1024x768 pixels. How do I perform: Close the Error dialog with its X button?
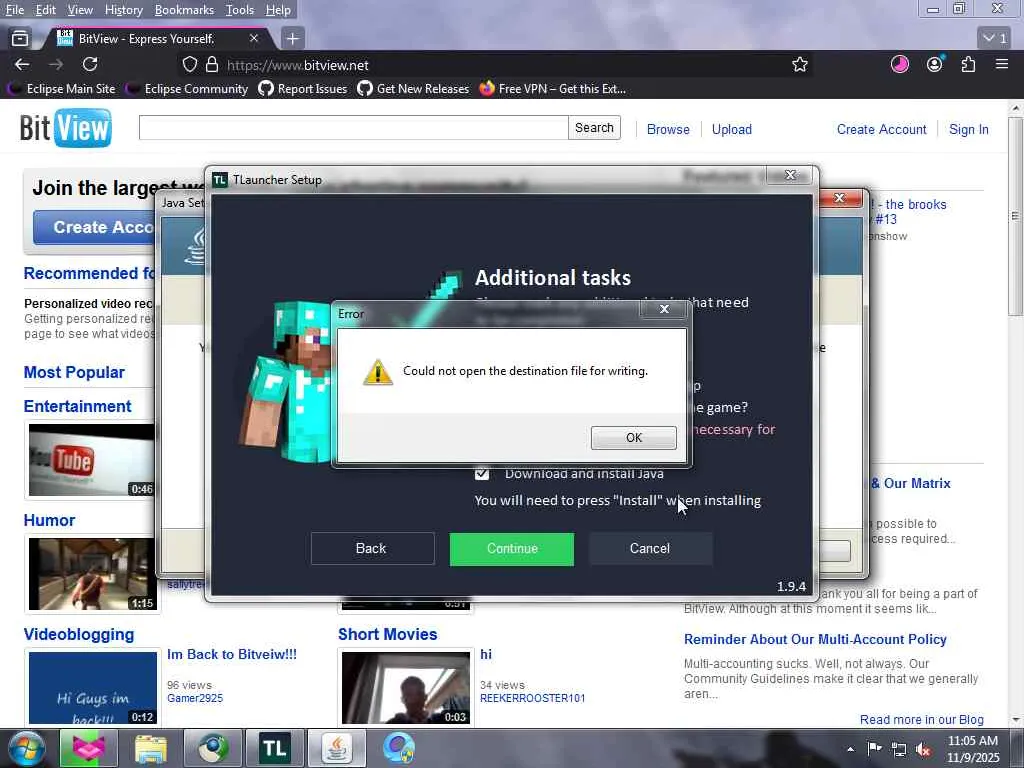(664, 309)
